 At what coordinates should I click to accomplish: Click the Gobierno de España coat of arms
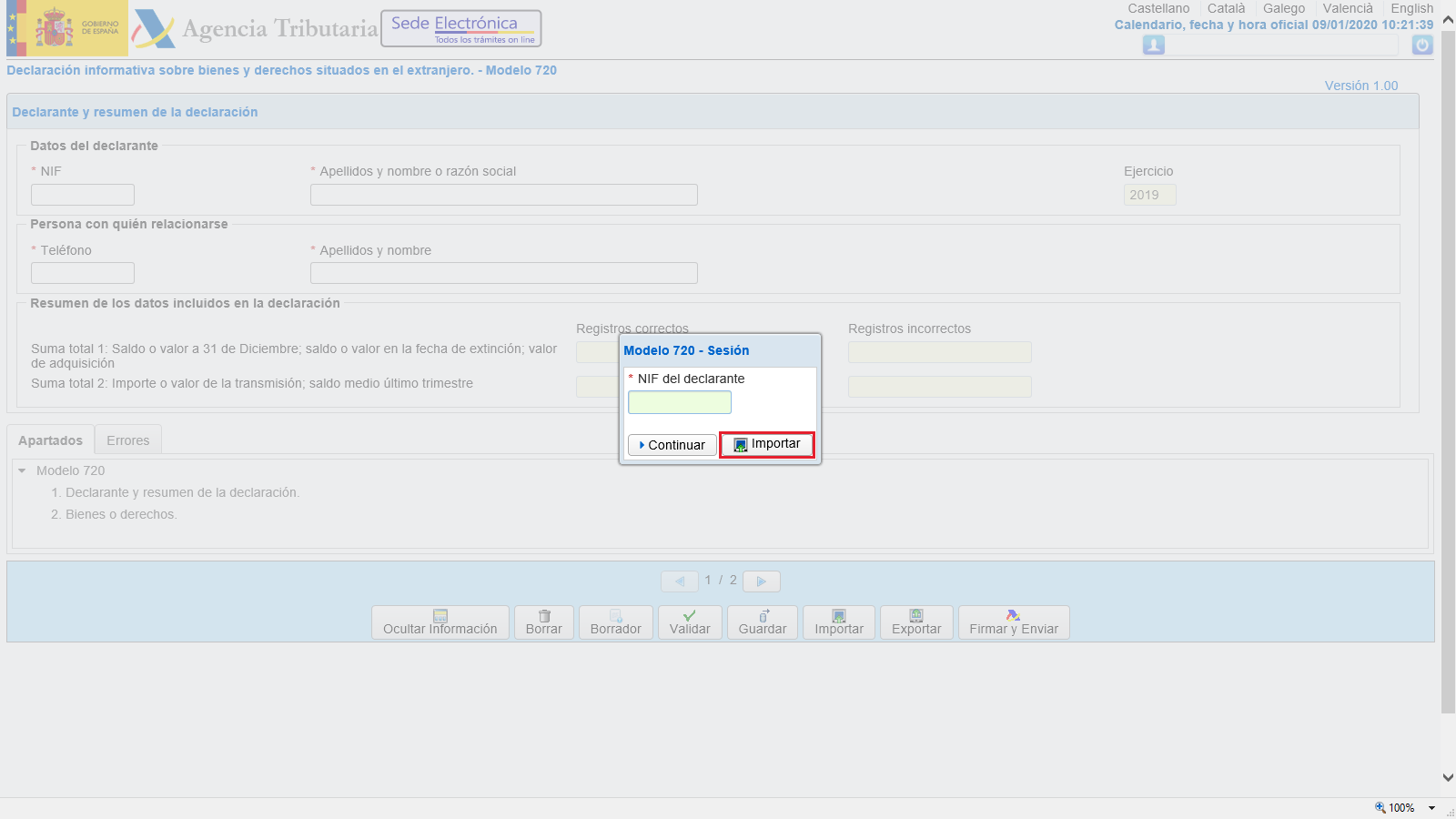pyautogui.click(x=54, y=28)
